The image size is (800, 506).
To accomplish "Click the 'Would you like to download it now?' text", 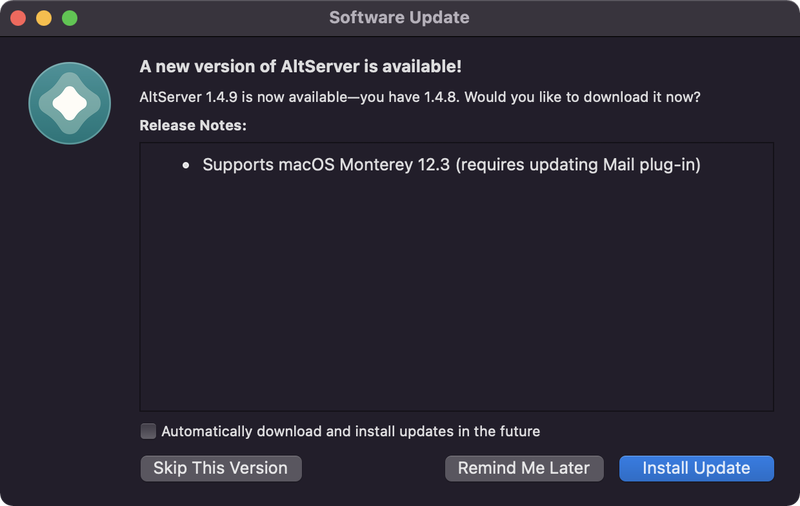I will (x=582, y=97).
